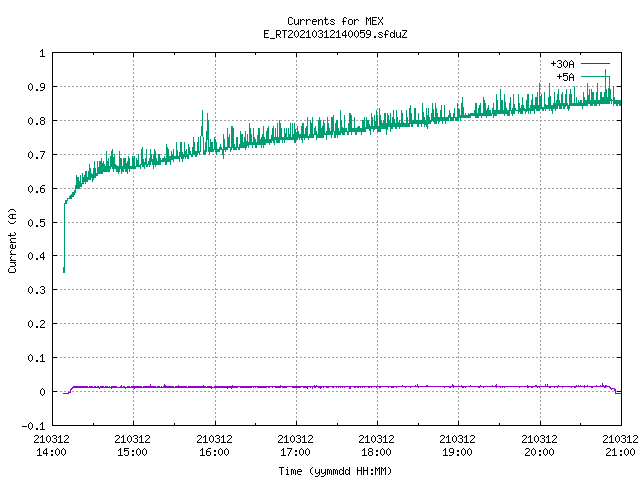This screenshot has height=480, width=640.
Task: Click the purple +30A trace near 17:00
Action: (296, 387)
